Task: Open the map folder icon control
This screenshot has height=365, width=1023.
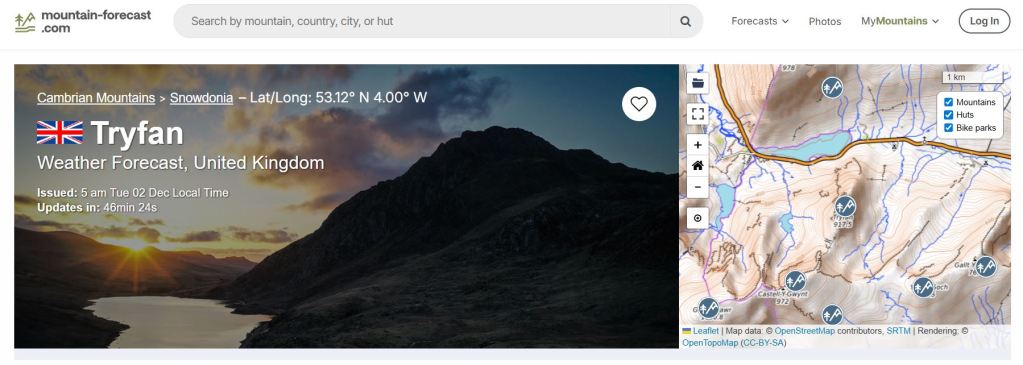Action: (697, 83)
